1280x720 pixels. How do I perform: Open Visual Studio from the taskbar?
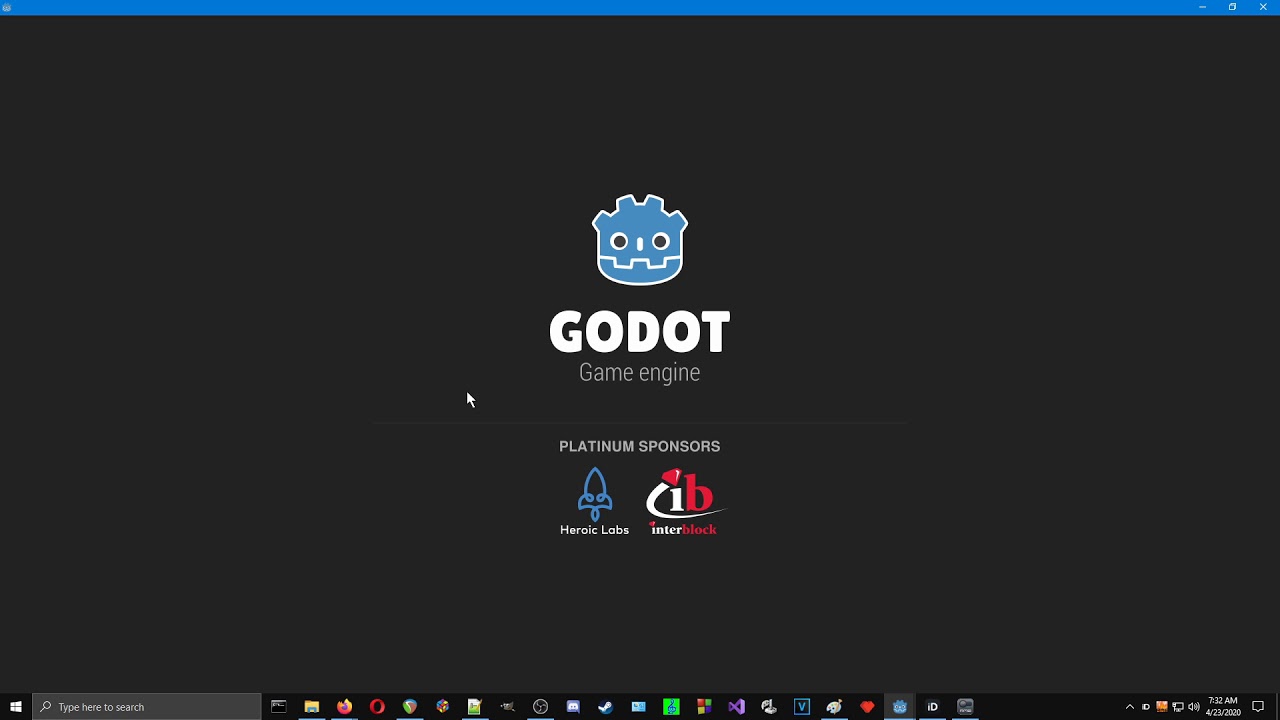737,707
